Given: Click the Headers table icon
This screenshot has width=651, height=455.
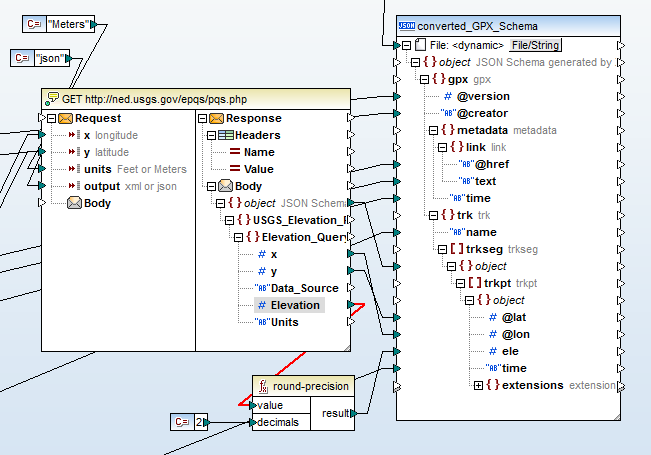Looking at the screenshot, I should (x=226, y=135).
